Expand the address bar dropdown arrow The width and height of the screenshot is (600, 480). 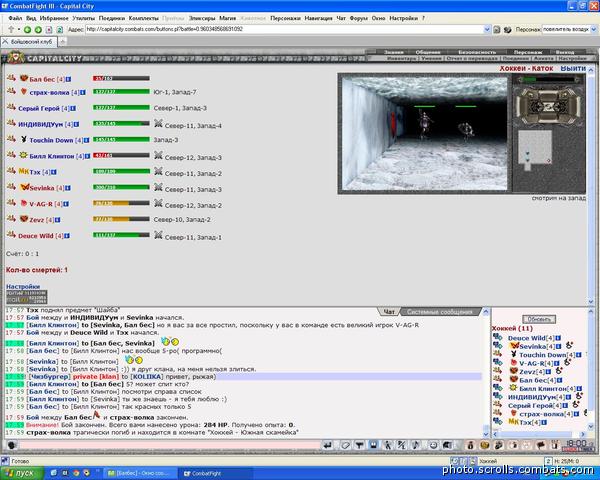pos(487,29)
